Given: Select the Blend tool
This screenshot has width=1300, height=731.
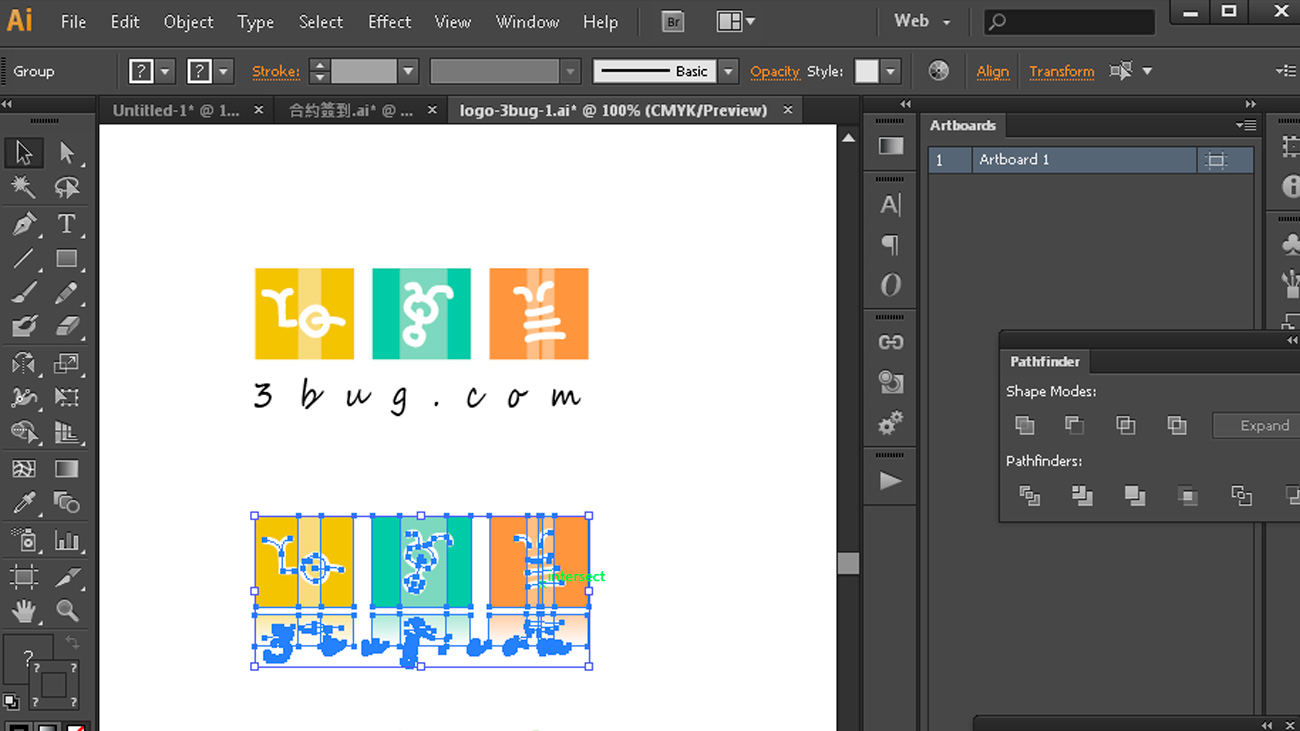Looking at the screenshot, I should click(x=67, y=502).
